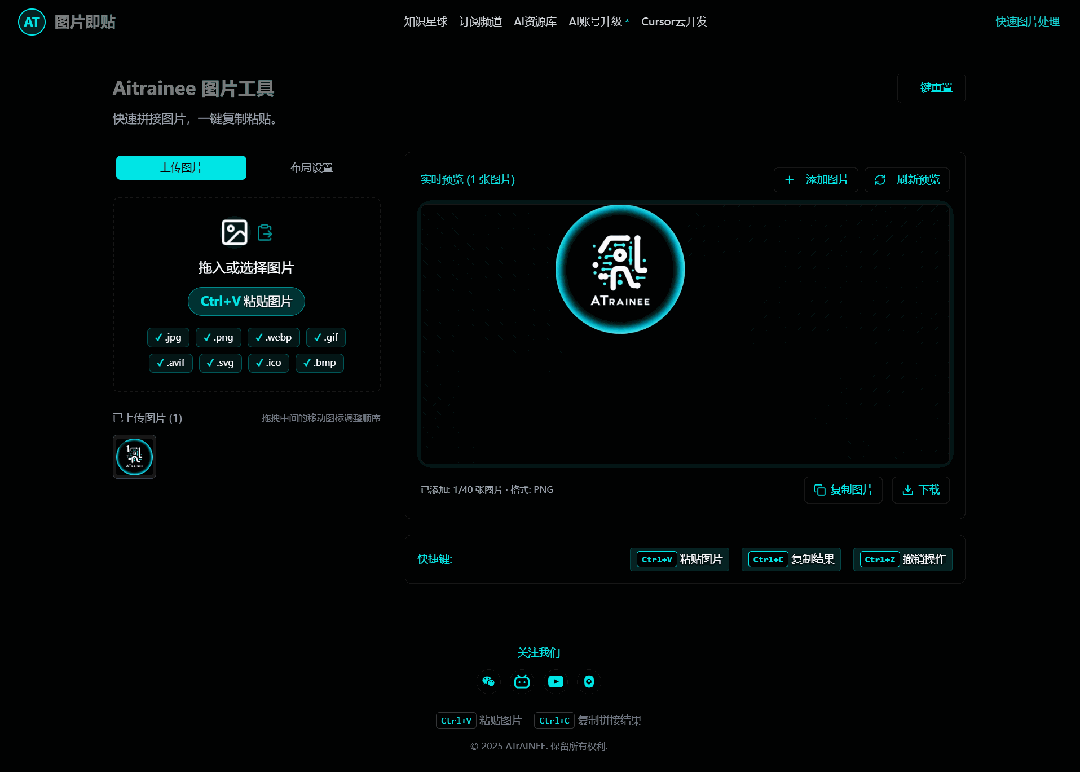Click the .ico format chip
The width and height of the screenshot is (1080, 772).
coord(269,363)
